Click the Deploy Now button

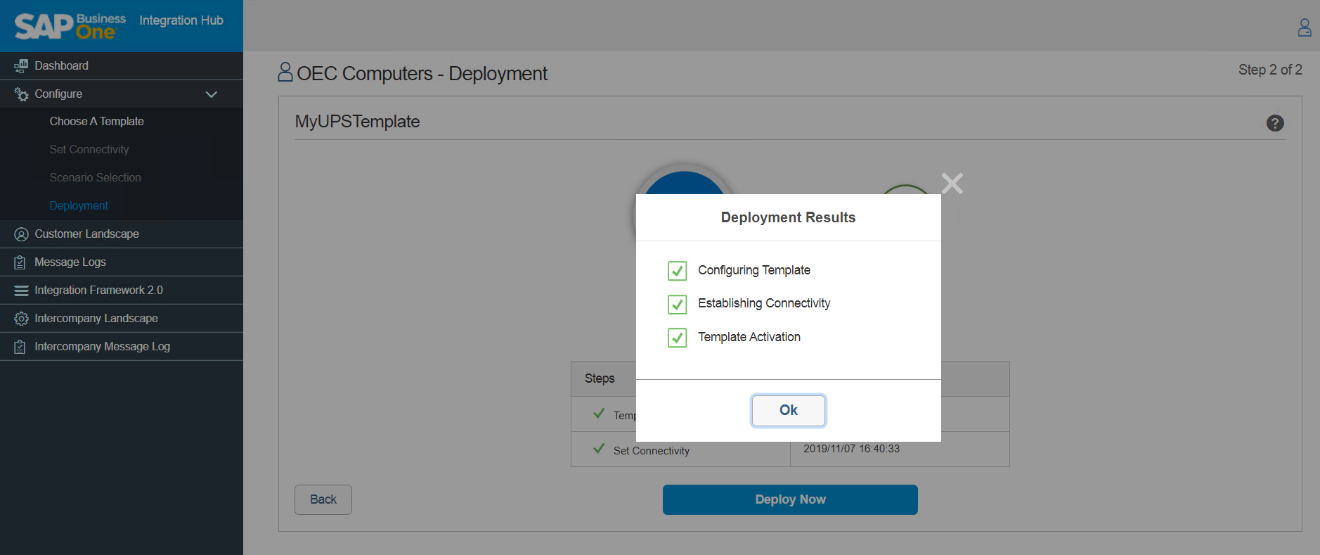point(790,499)
